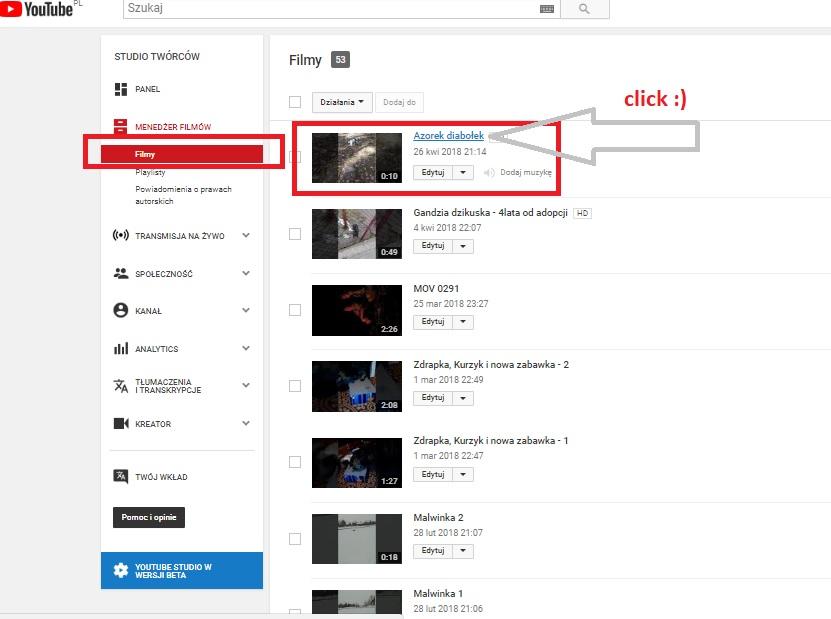Viewport: 831px width, 619px height.
Task: Open Filmy in the sidebar menu
Action: click(145, 155)
